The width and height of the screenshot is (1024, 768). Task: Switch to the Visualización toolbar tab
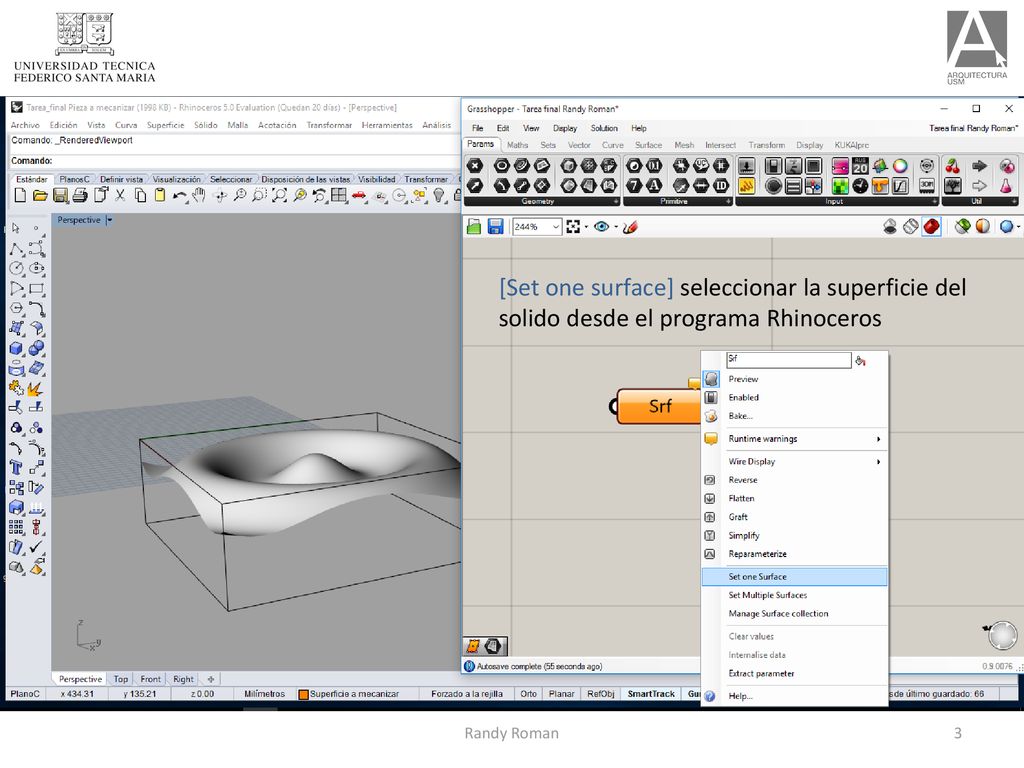177,179
